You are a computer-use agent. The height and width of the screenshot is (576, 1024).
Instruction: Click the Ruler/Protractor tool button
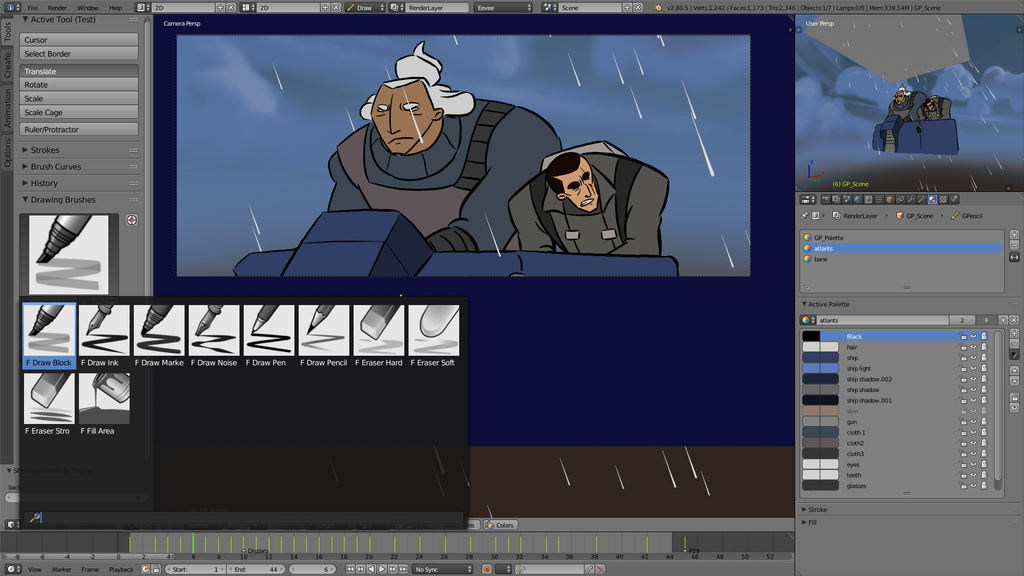point(78,129)
